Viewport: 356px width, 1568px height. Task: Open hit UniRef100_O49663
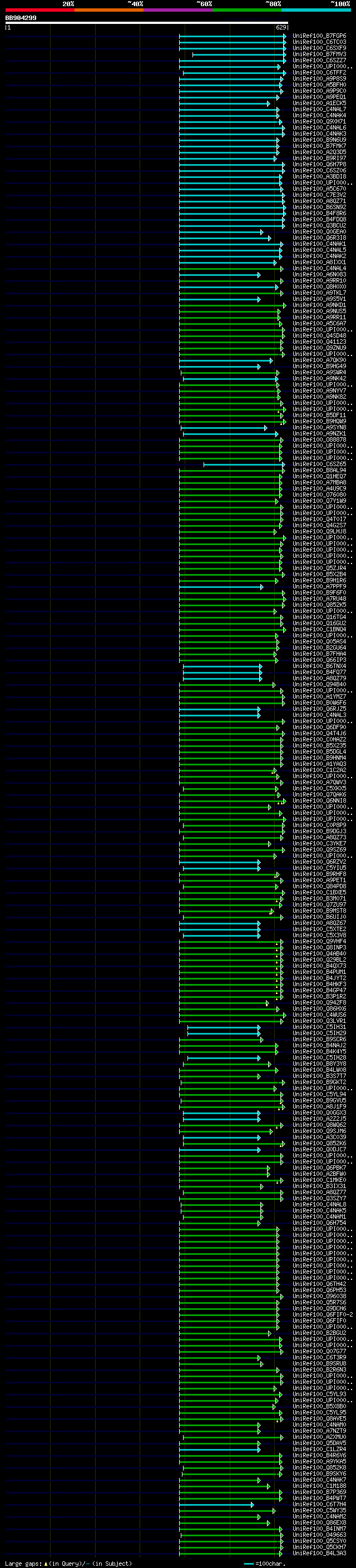(x=319, y=1535)
